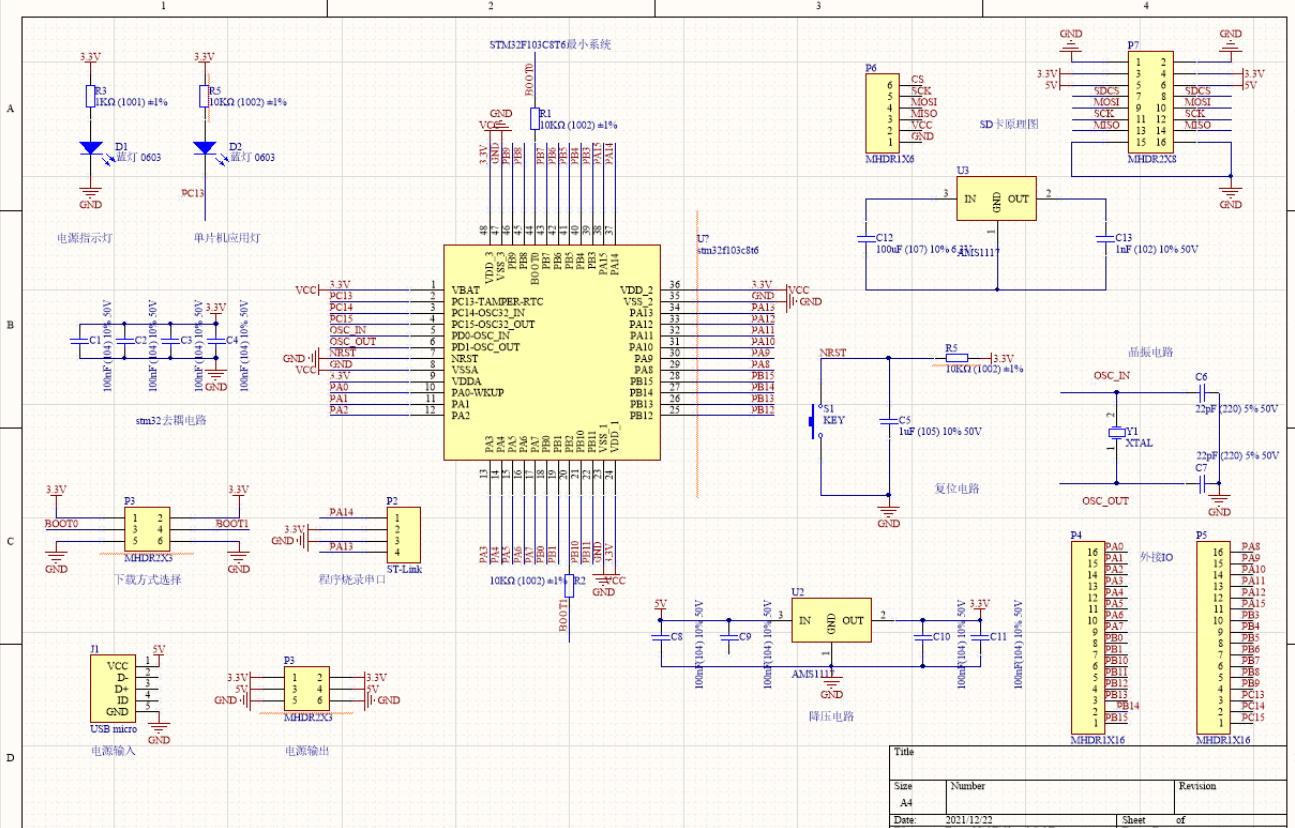The height and width of the screenshot is (828, 1295).
Task: Click the 'A4' size value
Action: [906, 802]
